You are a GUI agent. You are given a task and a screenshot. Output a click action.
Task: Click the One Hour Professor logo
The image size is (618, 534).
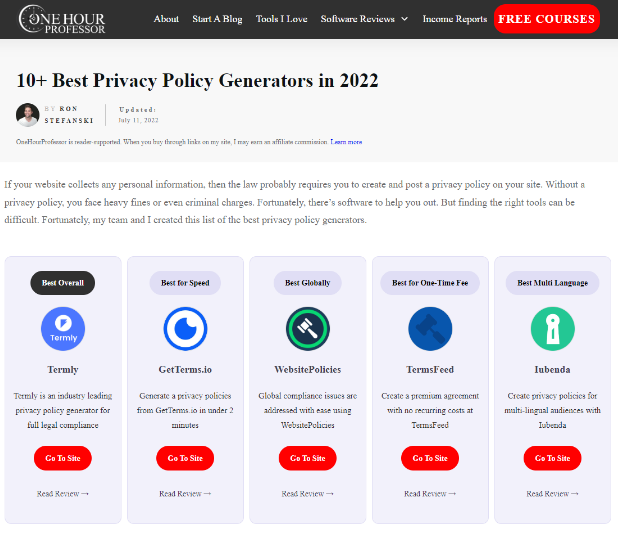62,19
